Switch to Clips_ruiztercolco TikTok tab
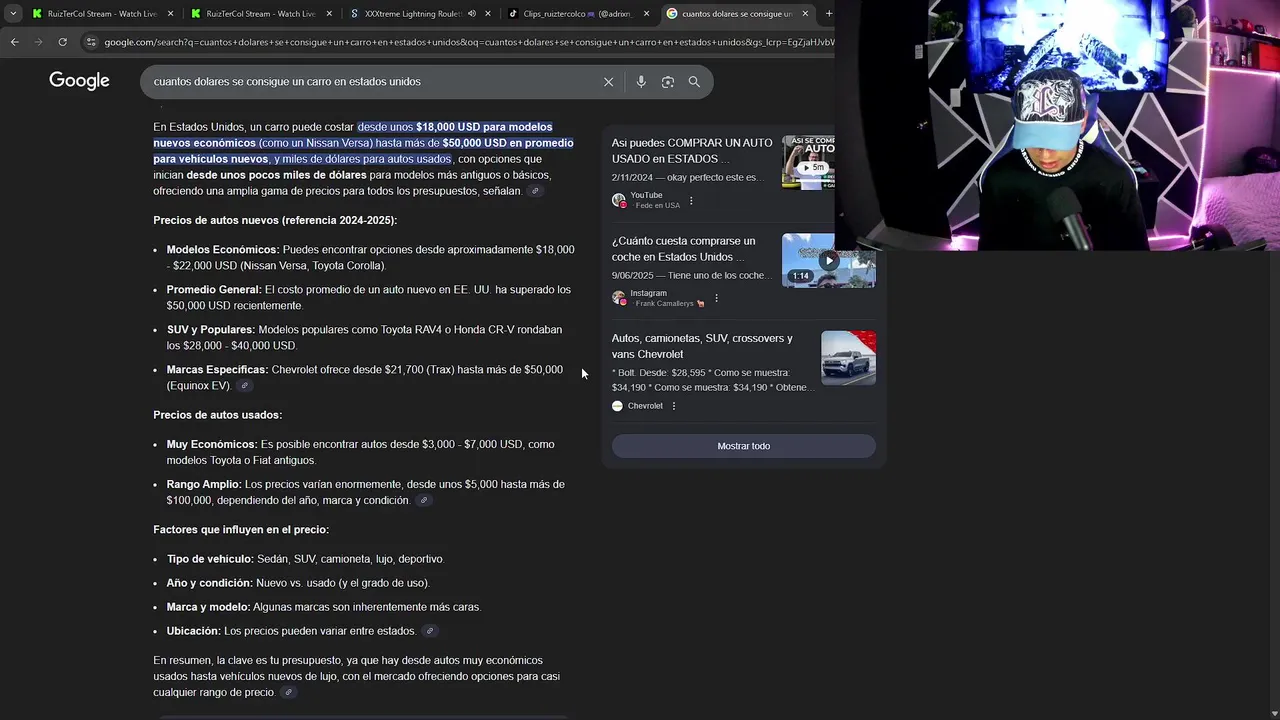 click(578, 14)
